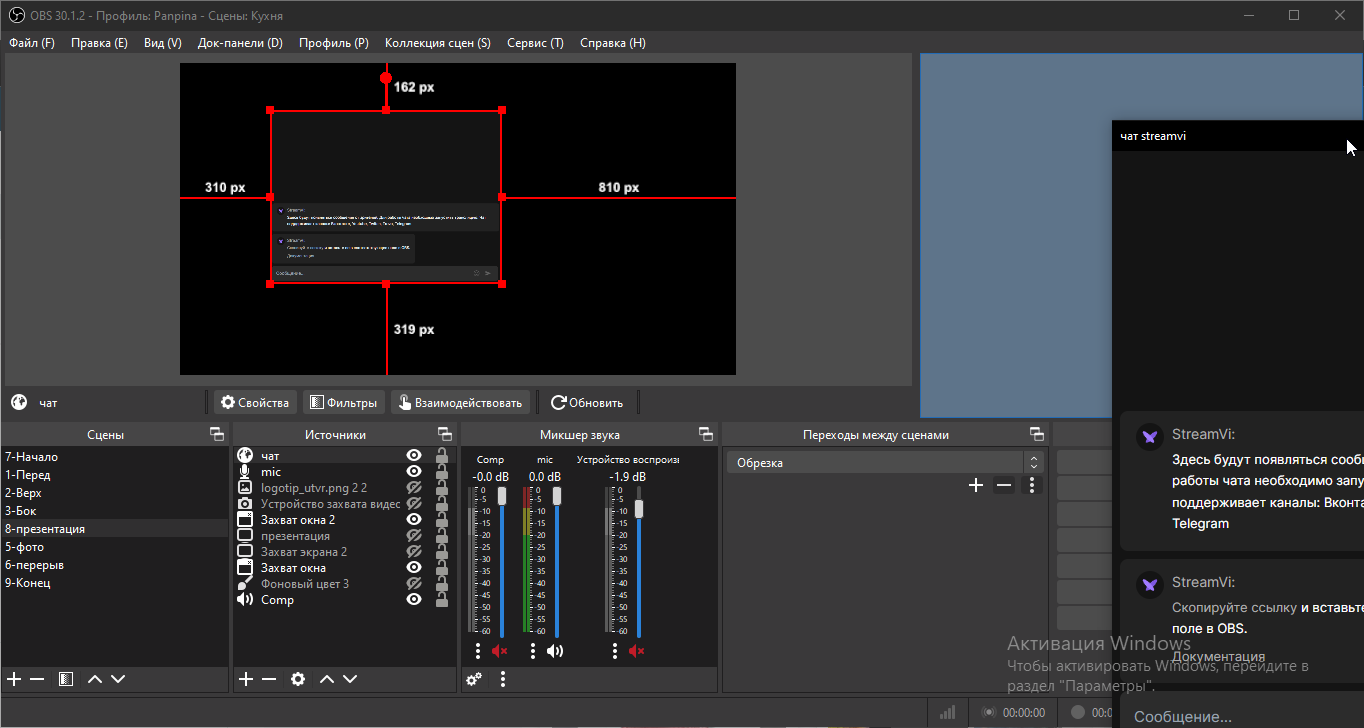Image resolution: width=1364 pixels, height=728 pixels.
Task: Click the Свойства button
Action: pyautogui.click(x=255, y=402)
